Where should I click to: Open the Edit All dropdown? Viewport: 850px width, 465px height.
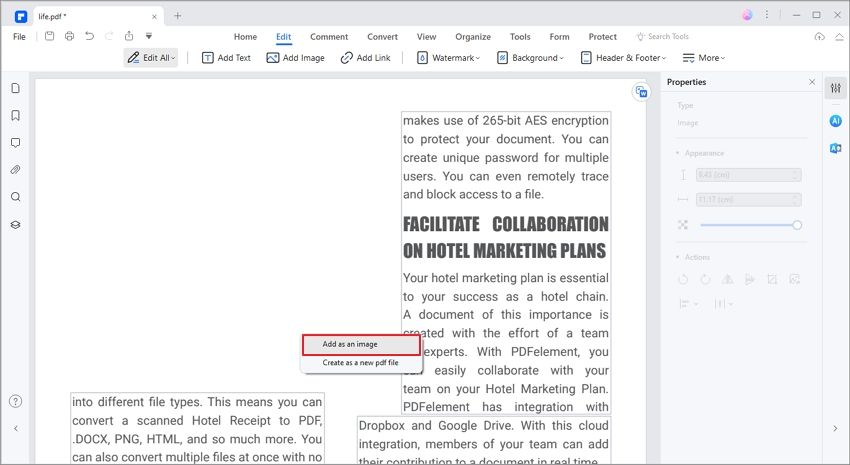[151, 57]
